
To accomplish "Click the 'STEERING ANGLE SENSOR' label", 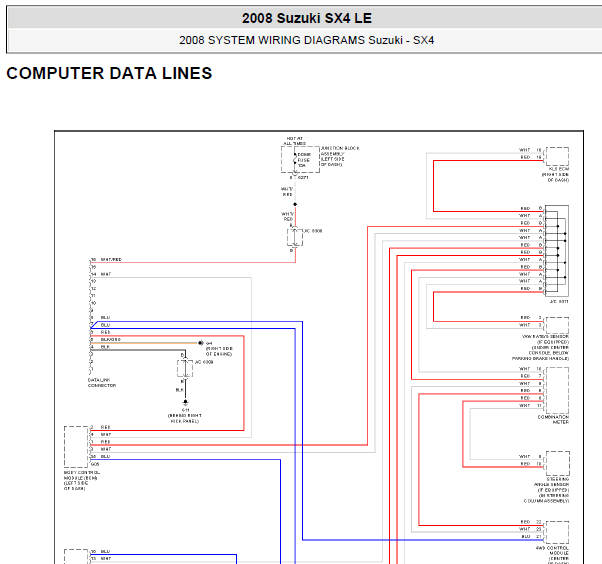I will [x=551, y=482].
